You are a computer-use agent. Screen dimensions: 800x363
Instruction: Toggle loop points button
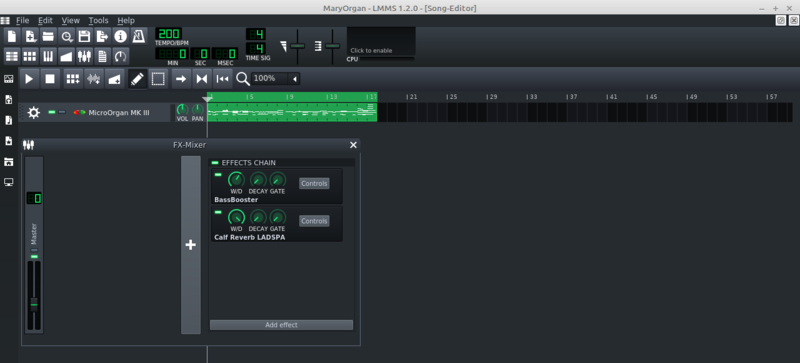coord(202,79)
